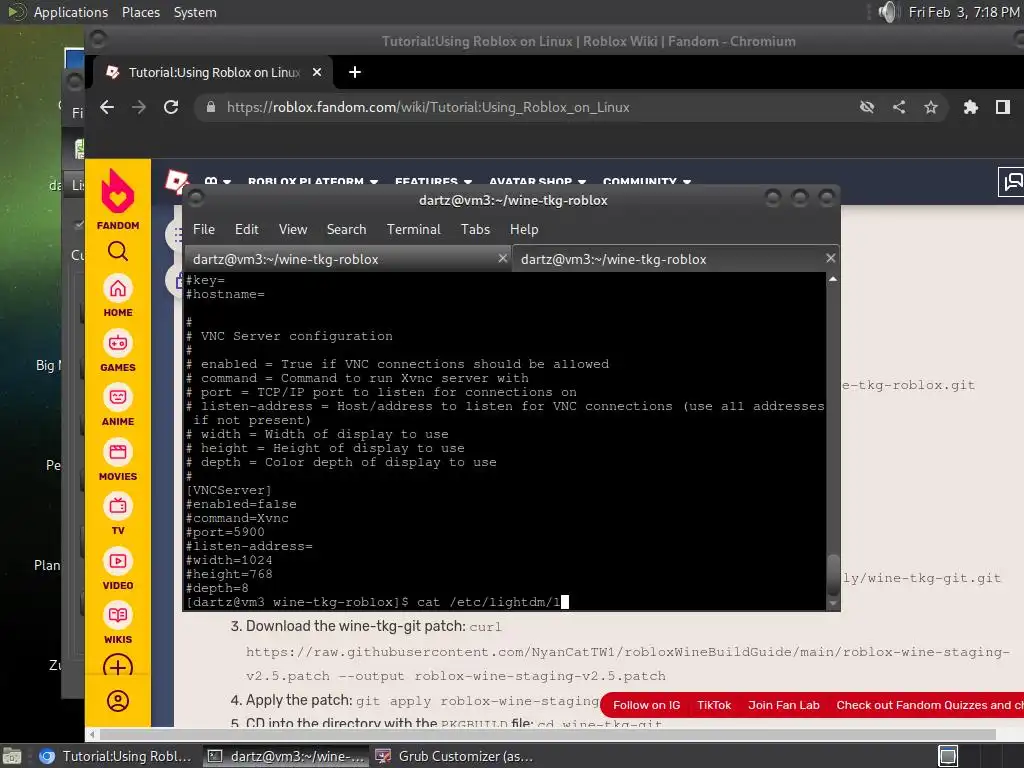Reload the Roblox wiki page
This screenshot has height=768, width=1024.
pyautogui.click(x=171, y=107)
